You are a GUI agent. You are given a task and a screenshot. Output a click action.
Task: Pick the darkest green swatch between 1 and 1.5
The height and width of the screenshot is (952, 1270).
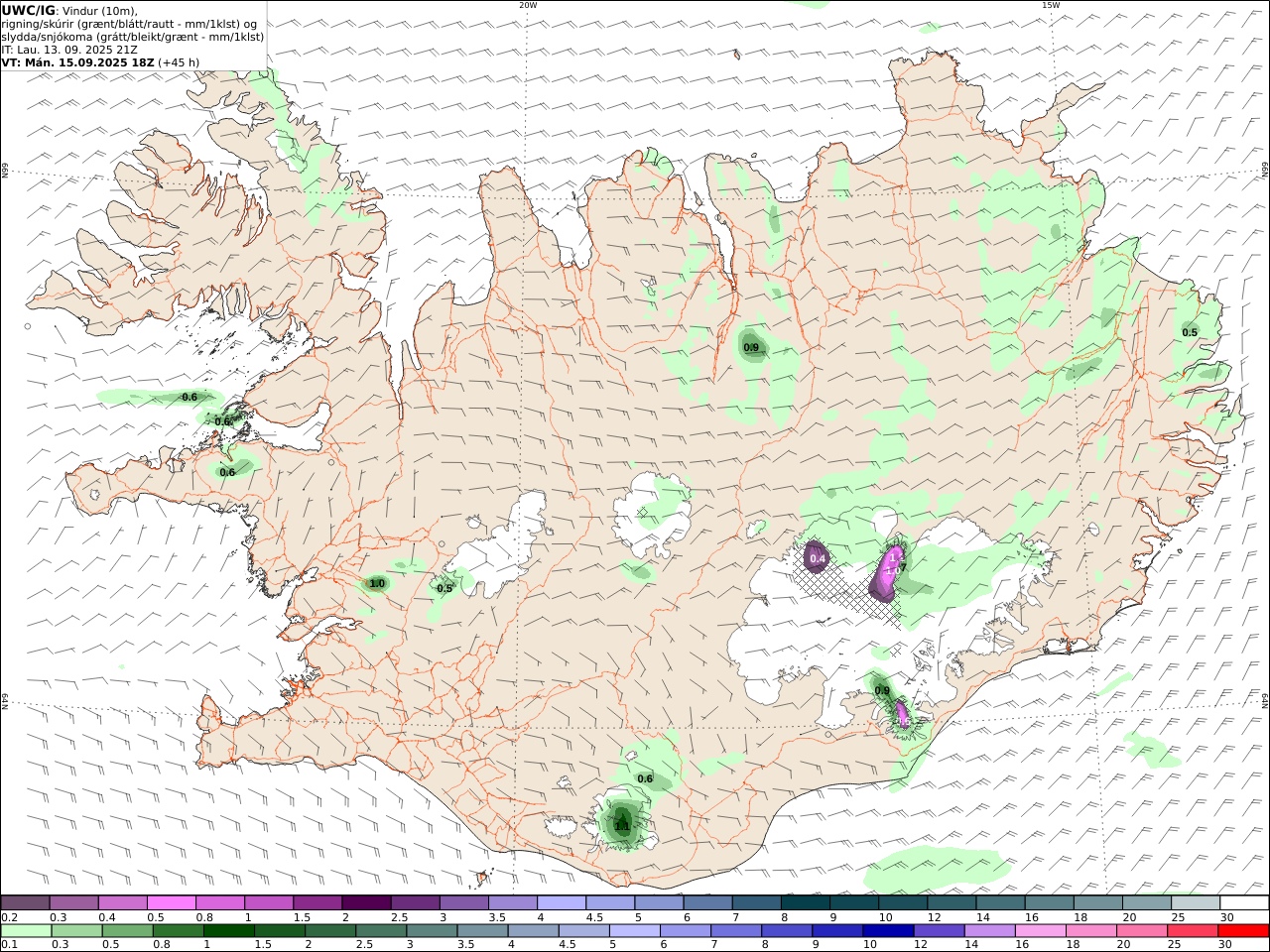pyautogui.click(x=230, y=930)
